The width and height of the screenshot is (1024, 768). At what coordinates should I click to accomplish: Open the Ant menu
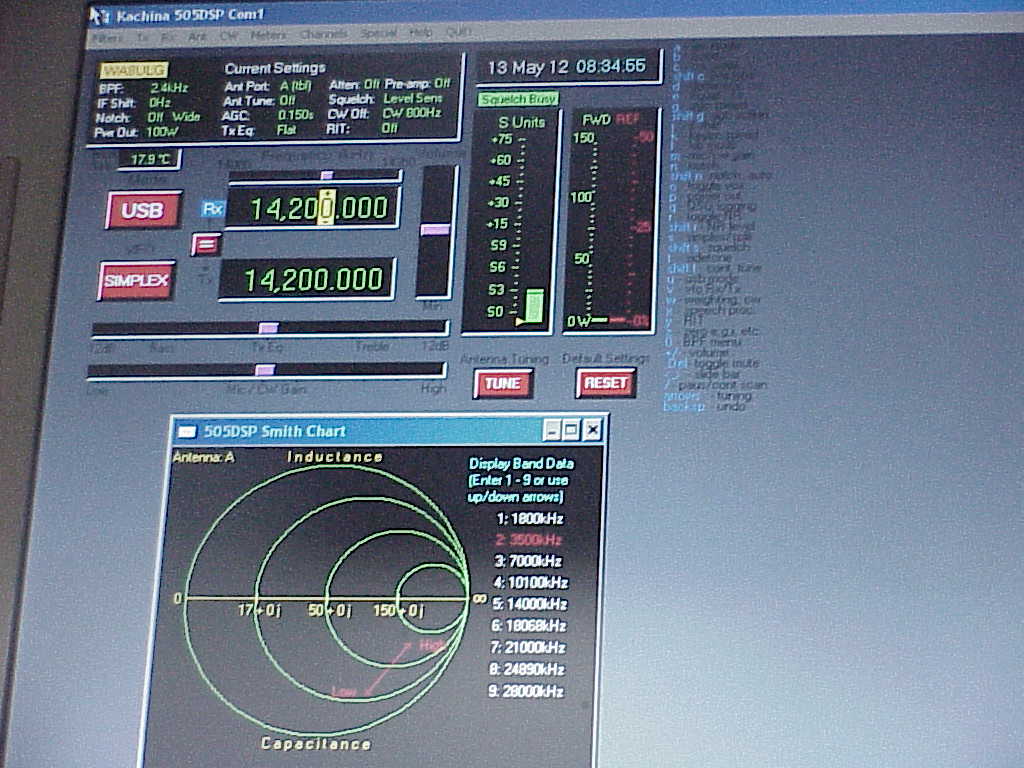[197, 37]
